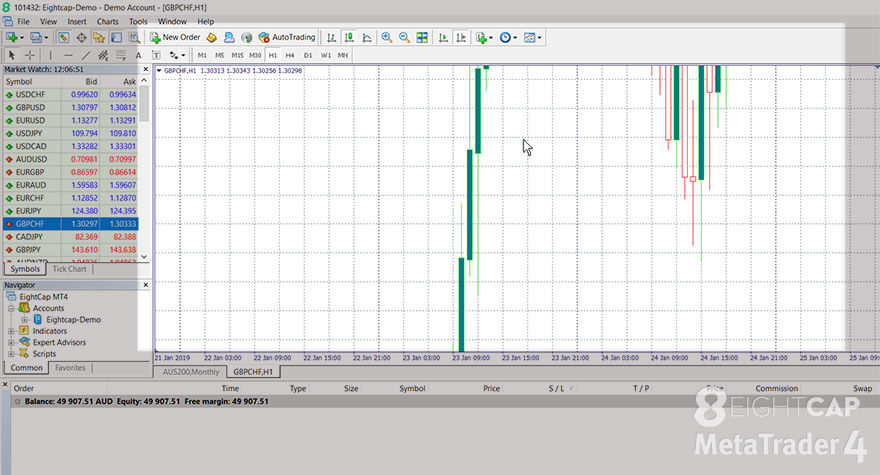Open the Insert menu
The image size is (880, 475).
coord(77,21)
